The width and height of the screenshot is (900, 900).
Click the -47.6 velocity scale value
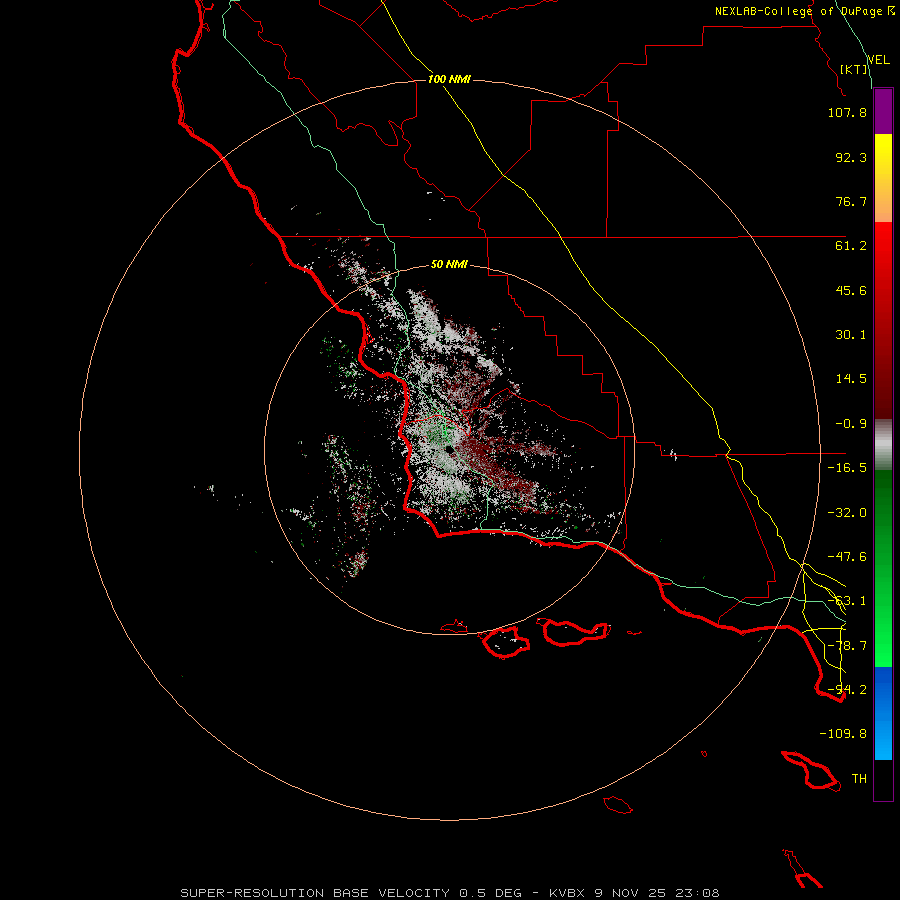tap(847, 557)
